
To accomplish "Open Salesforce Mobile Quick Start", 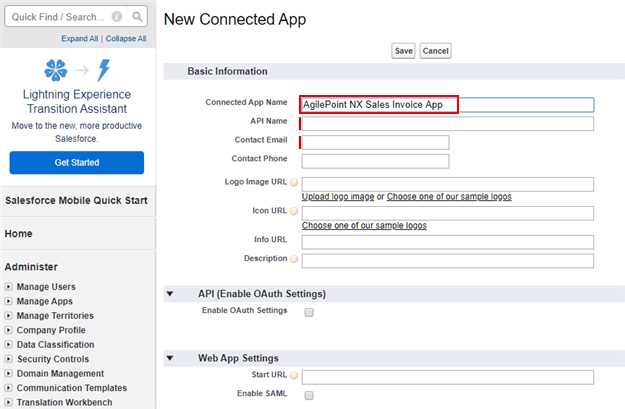I will 76,201.
